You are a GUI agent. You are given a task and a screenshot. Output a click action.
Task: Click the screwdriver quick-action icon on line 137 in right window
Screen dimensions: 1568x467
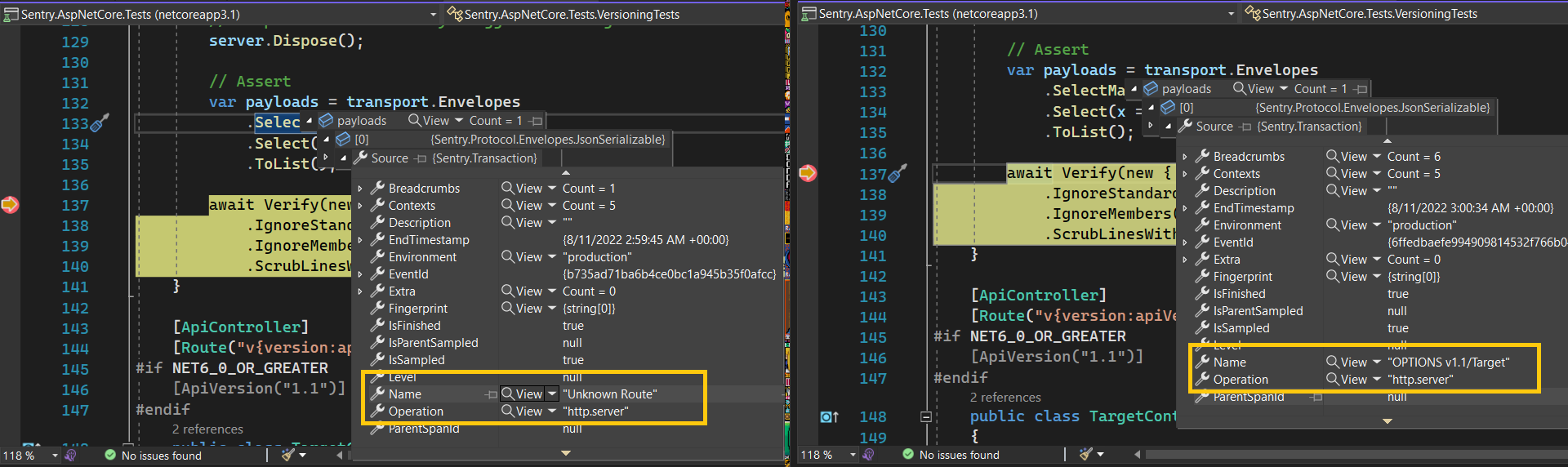897,173
